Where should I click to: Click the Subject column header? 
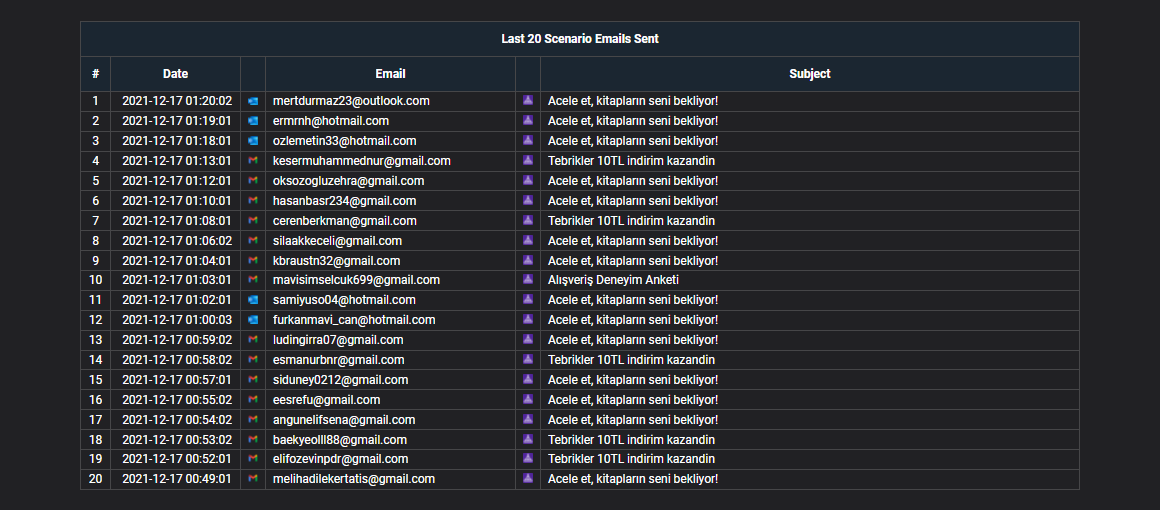(809, 74)
